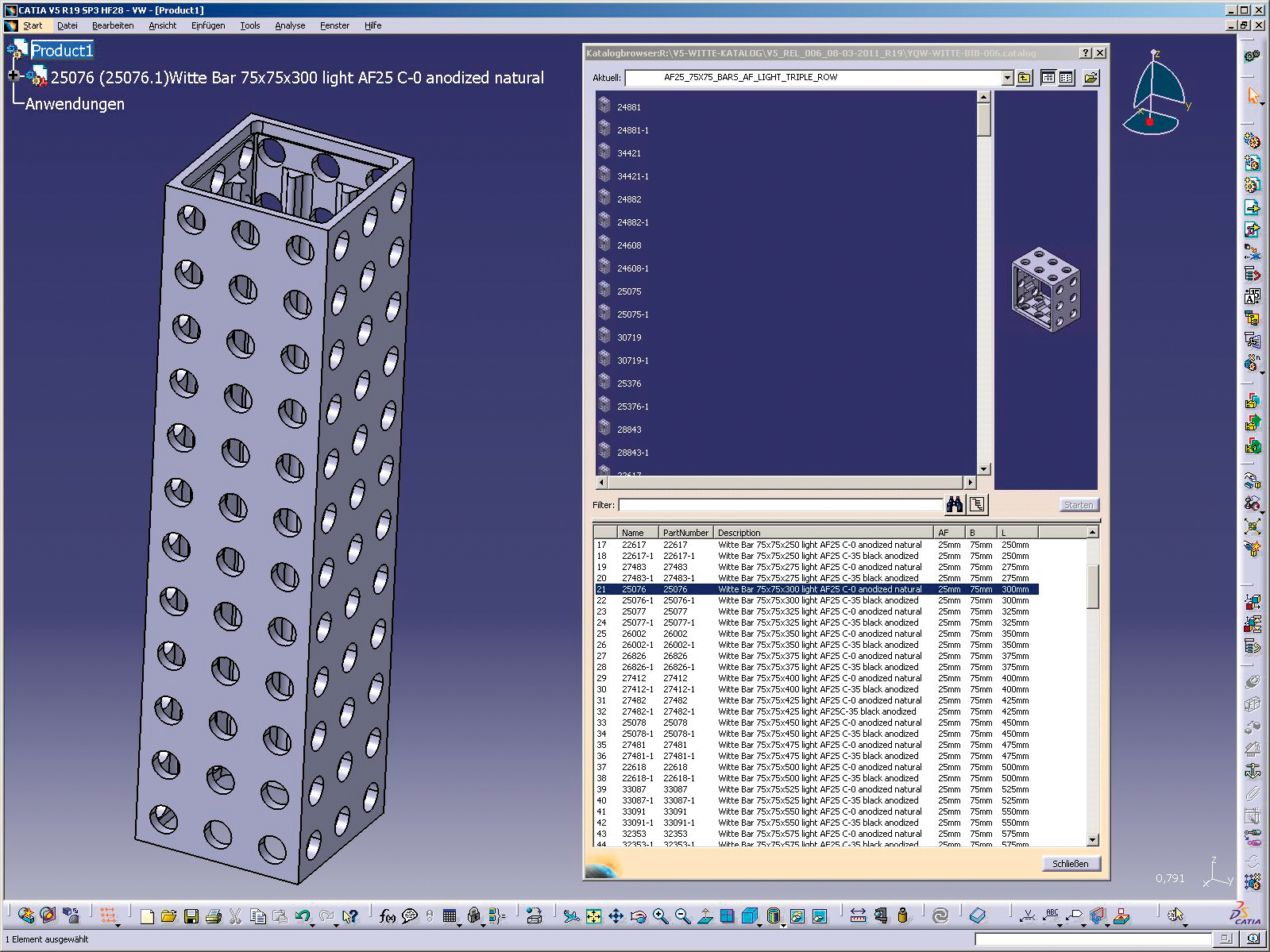Open catalog browser help question mark
The image size is (1270, 952).
(1086, 53)
